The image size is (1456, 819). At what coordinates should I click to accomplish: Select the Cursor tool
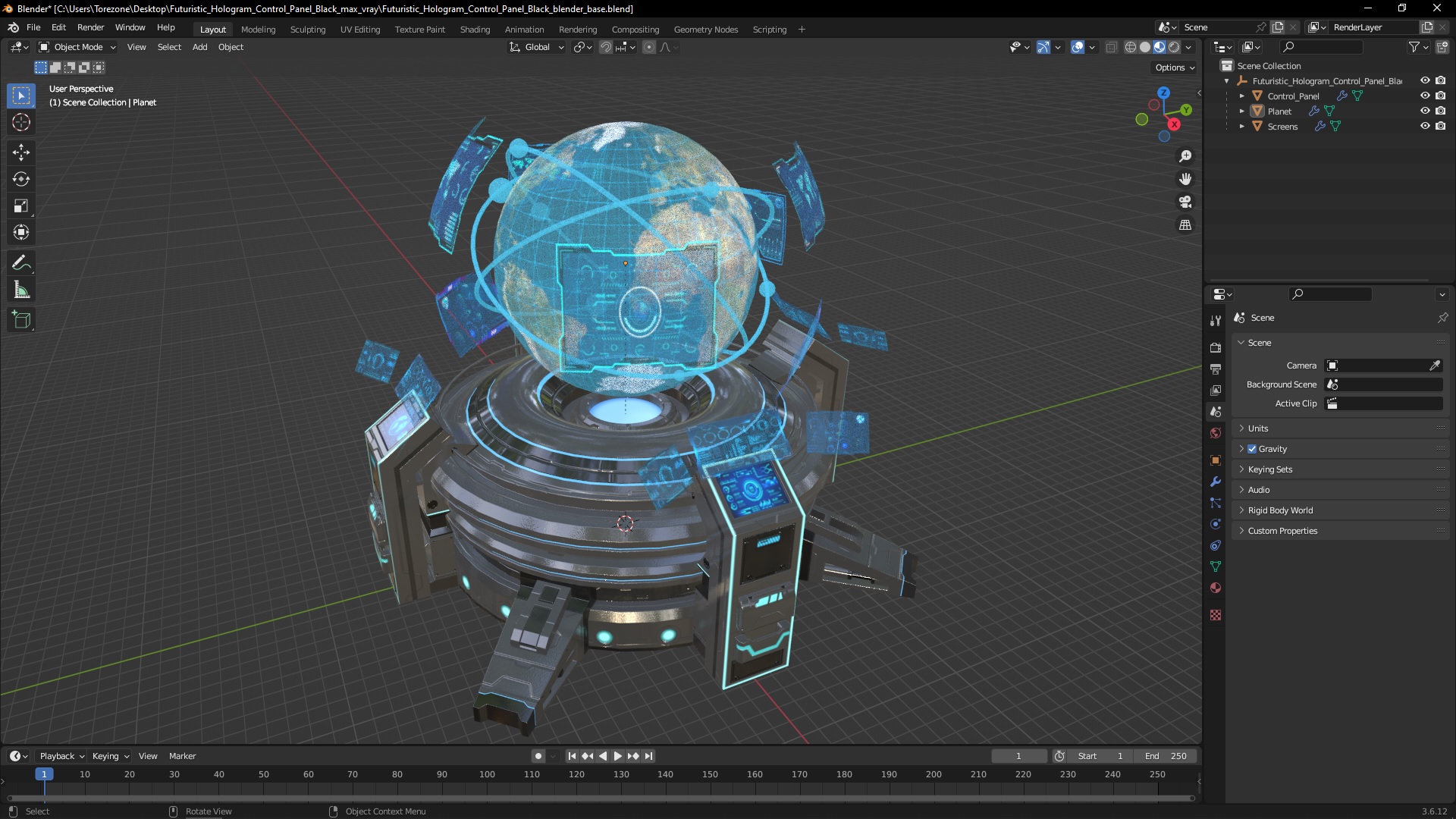pyautogui.click(x=21, y=122)
